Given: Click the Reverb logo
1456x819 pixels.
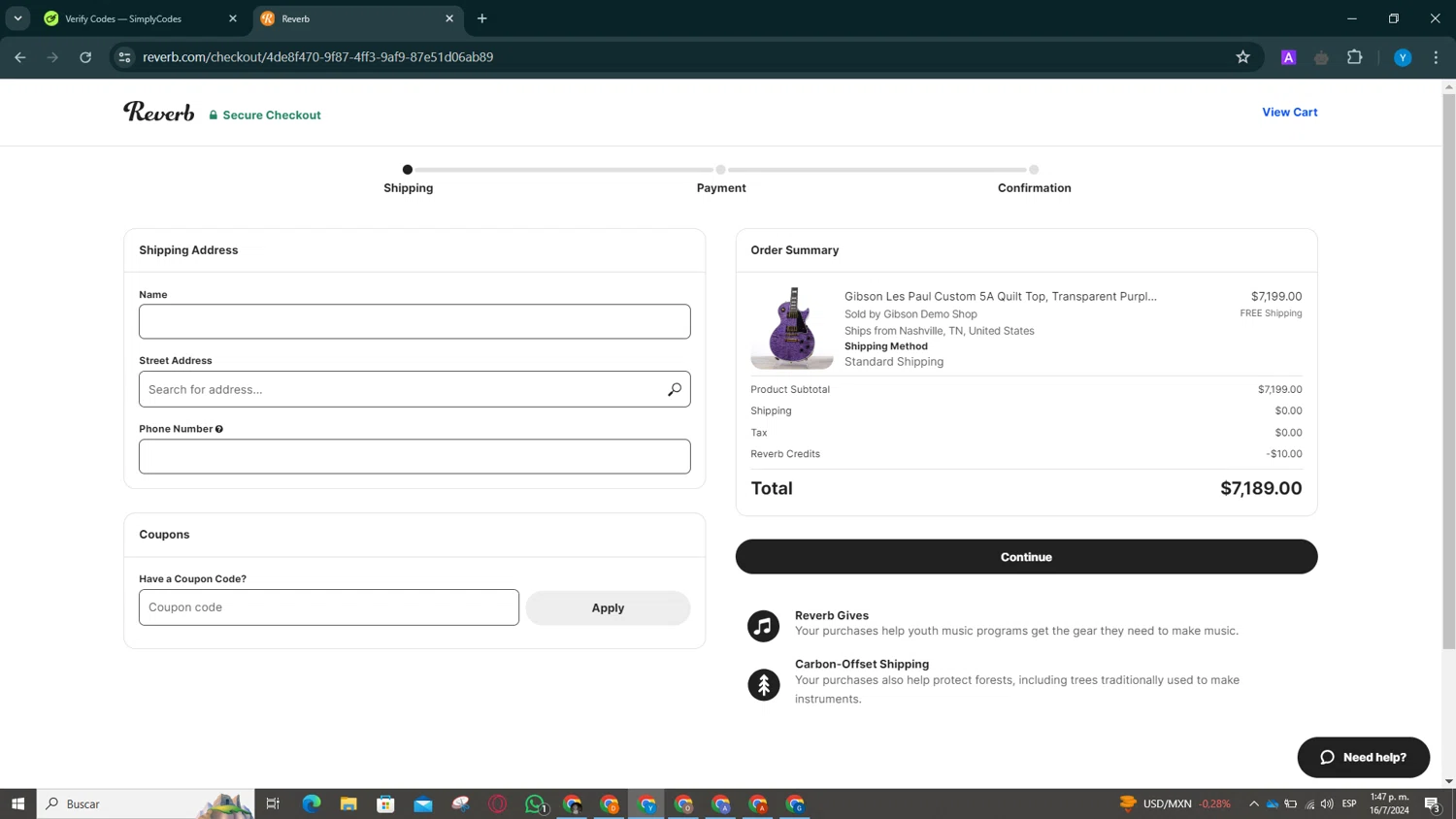Looking at the screenshot, I should (x=158, y=113).
